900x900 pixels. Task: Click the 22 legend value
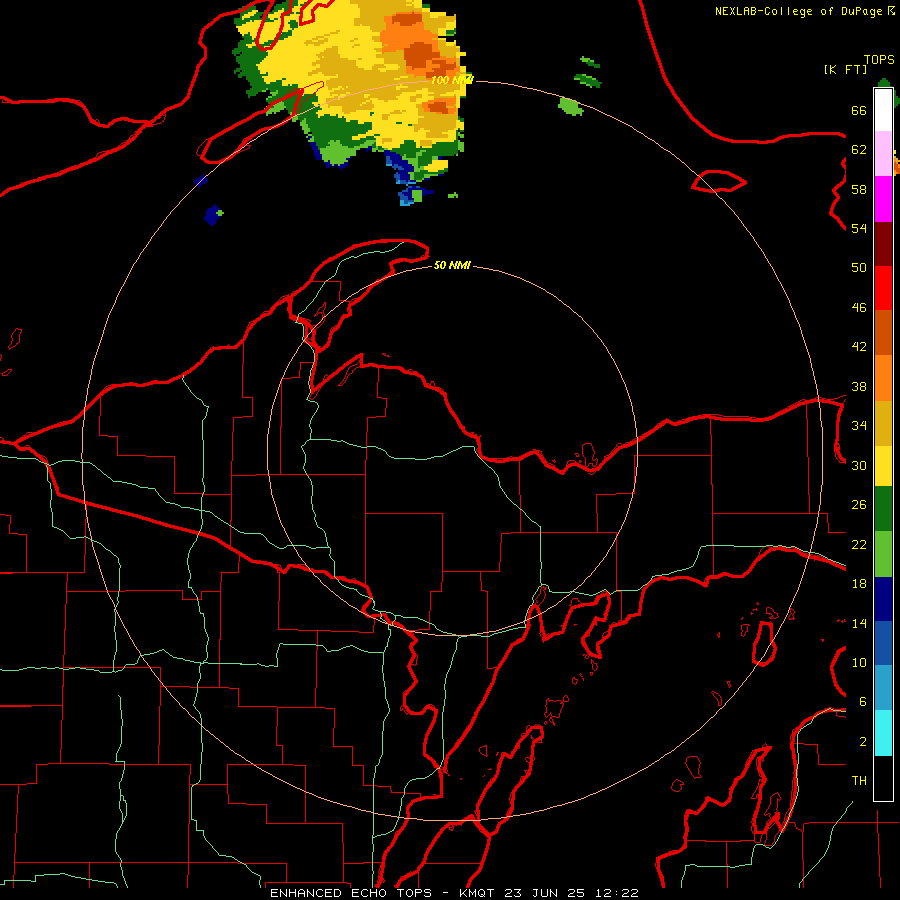[x=859, y=544]
